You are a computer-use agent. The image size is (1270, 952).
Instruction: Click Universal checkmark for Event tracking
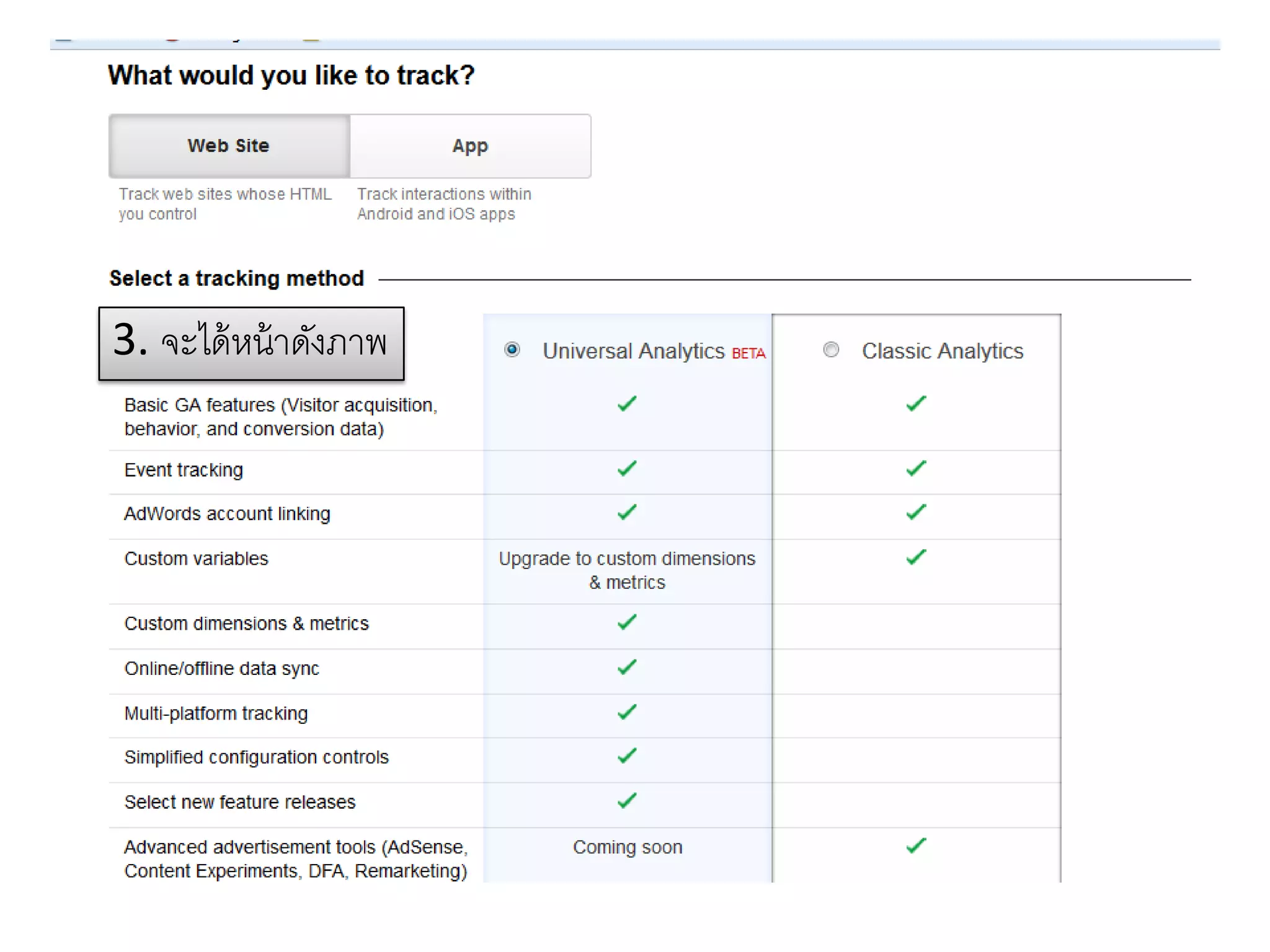pos(627,468)
